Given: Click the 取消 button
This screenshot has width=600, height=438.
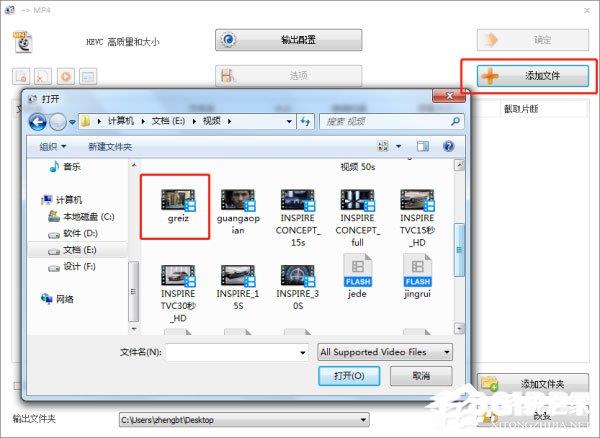Looking at the screenshot, I should point(421,376).
